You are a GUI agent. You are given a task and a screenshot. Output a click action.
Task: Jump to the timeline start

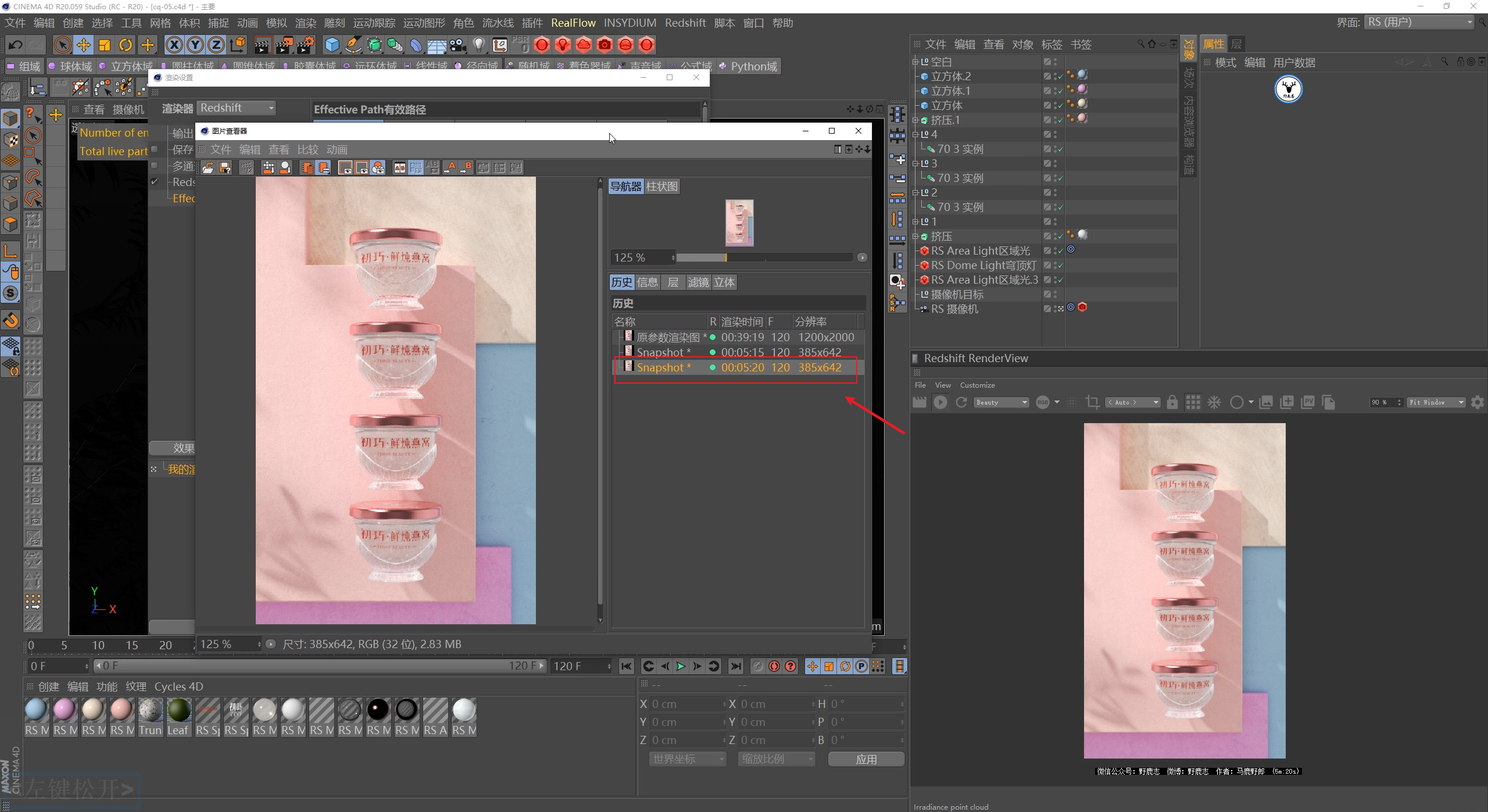click(x=626, y=666)
